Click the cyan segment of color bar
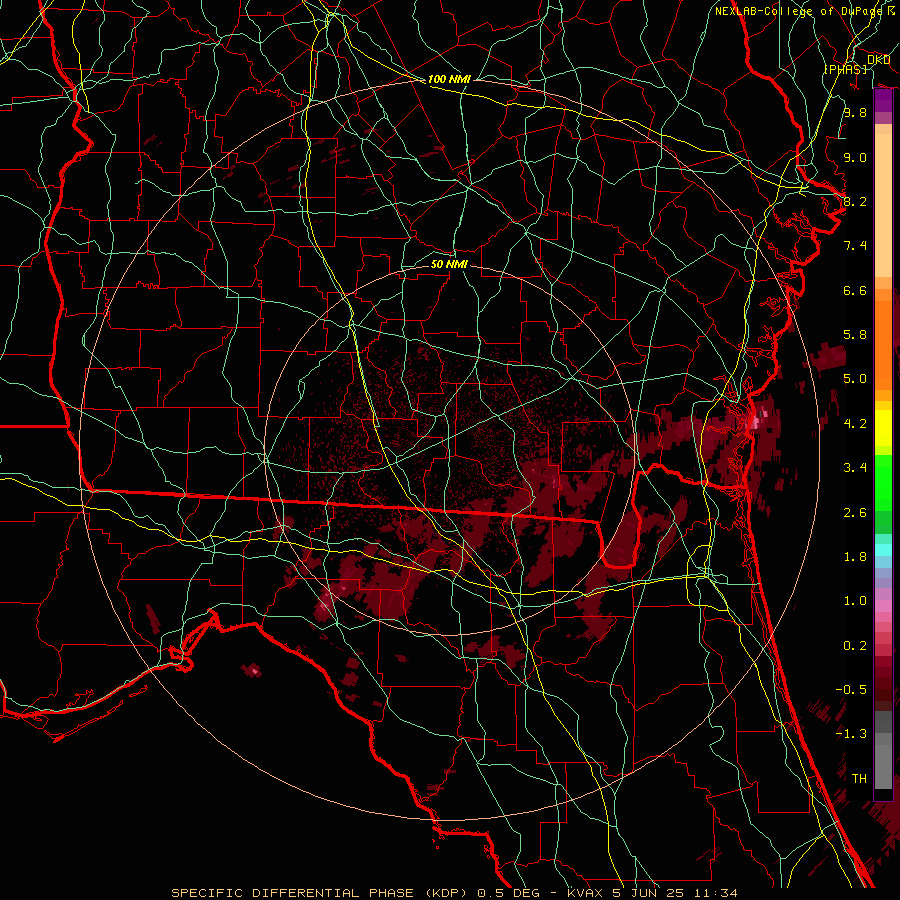 tap(883, 550)
